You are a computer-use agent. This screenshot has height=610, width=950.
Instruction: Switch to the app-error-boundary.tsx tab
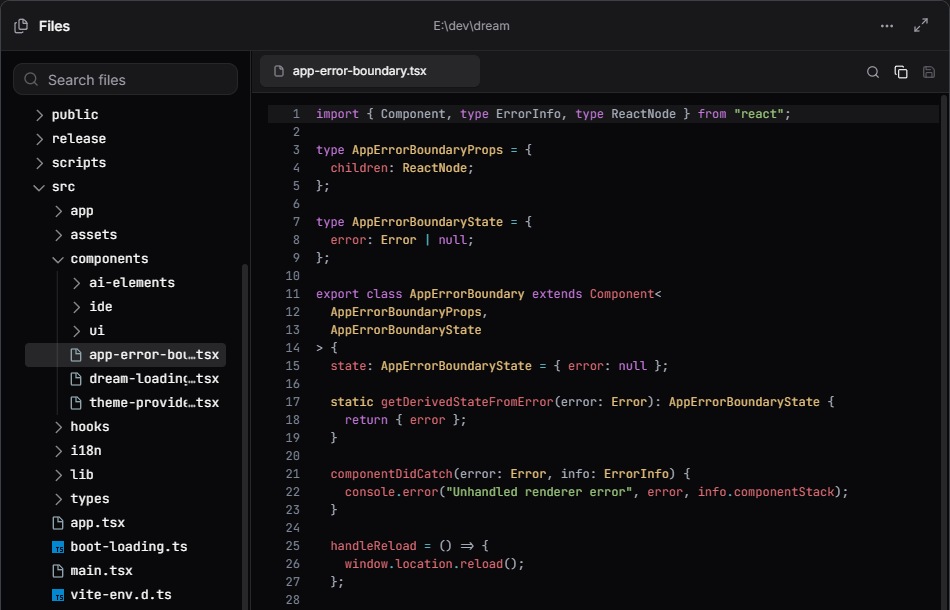point(370,71)
